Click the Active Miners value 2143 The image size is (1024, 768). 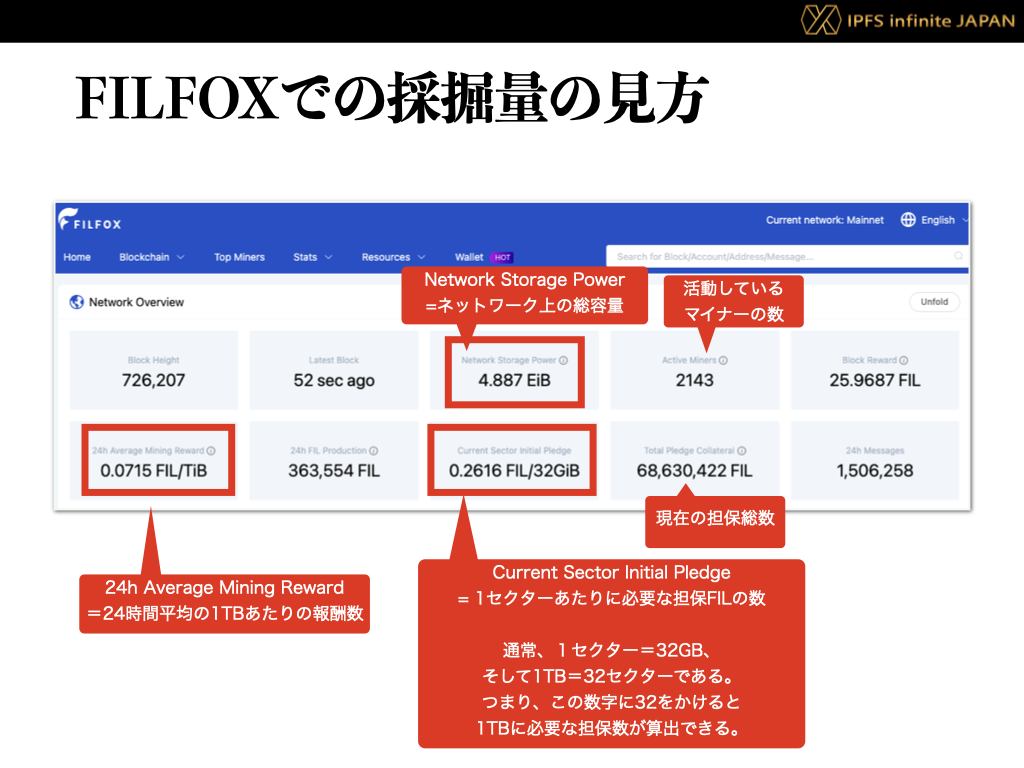pyautogui.click(x=694, y=380)
